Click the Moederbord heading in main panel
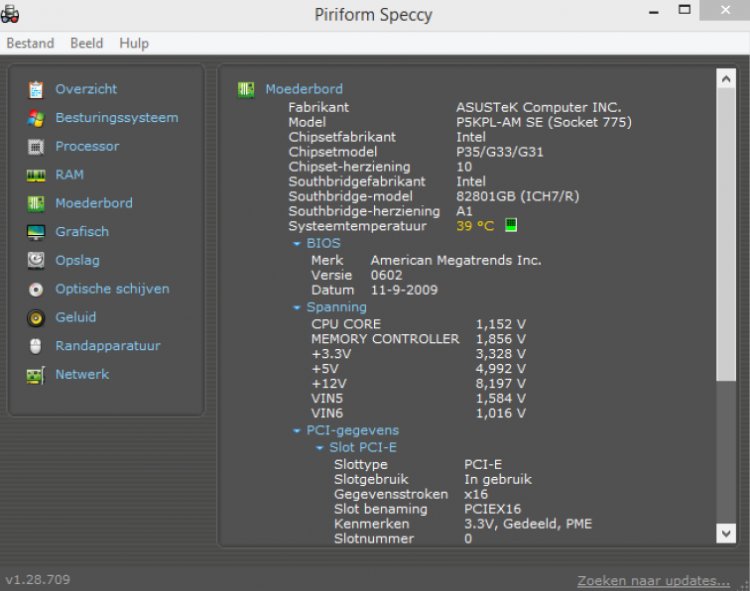The height and width of the screenshot is (591, 750). [304, 89]
